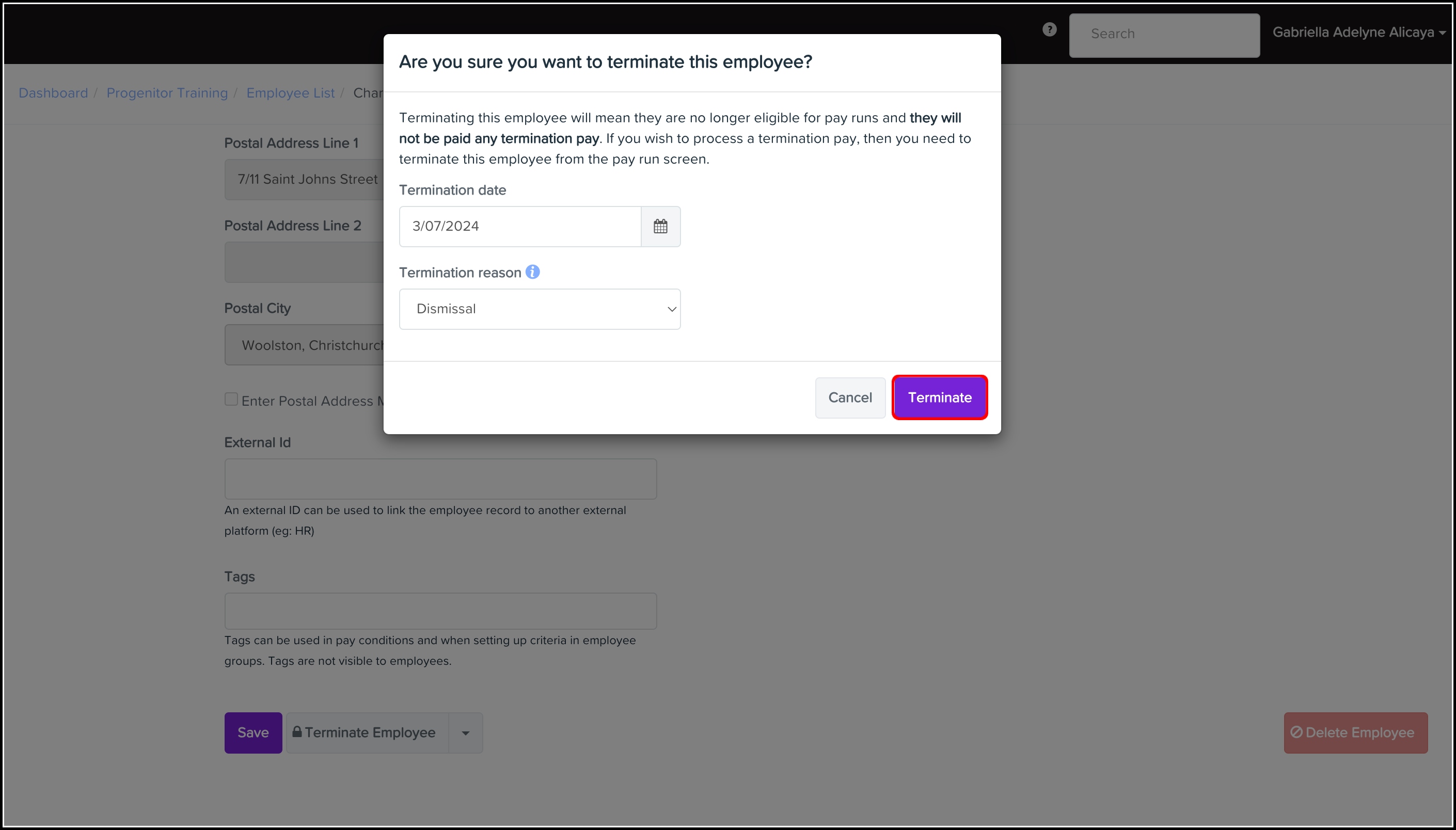Click the Cancel button
The height and width of the screenshot is (830, 1456).
tap(849, 397)
